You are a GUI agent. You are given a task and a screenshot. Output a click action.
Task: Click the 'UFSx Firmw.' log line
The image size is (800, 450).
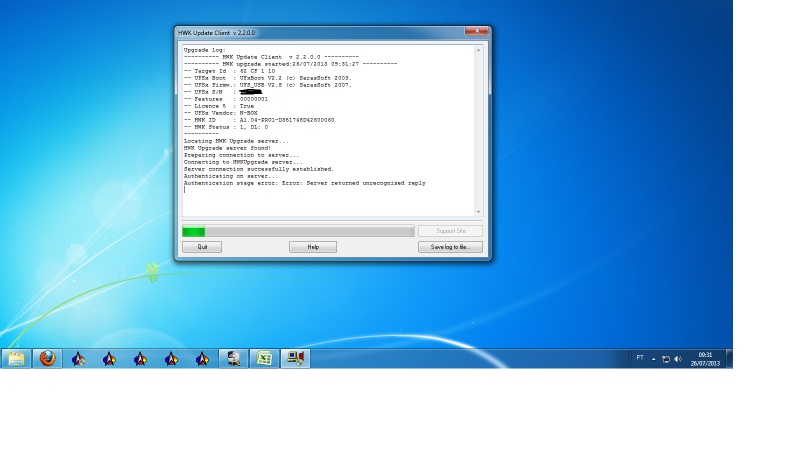[268, 85]
